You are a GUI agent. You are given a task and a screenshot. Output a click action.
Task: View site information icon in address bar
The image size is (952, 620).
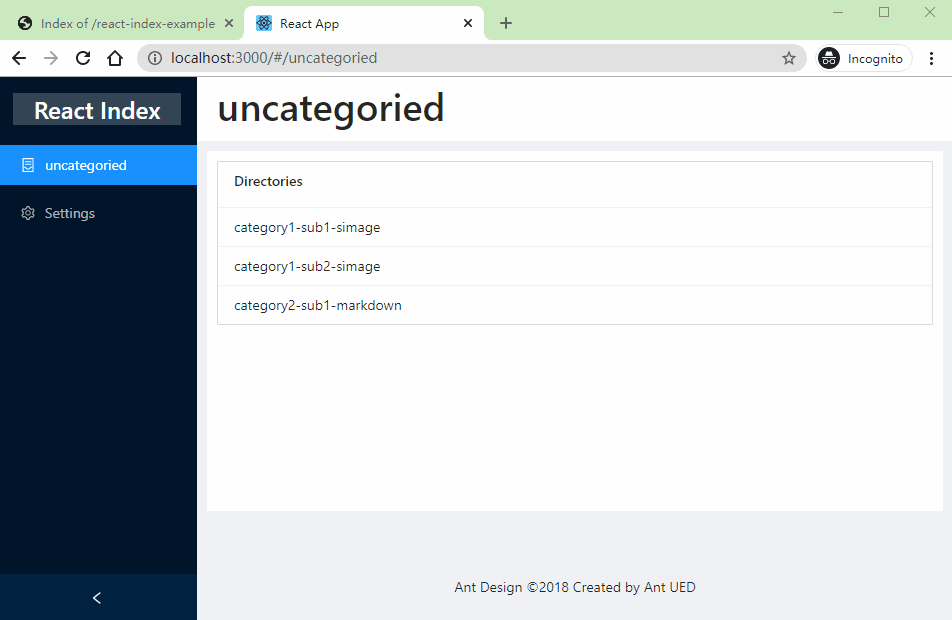[155, 58]
